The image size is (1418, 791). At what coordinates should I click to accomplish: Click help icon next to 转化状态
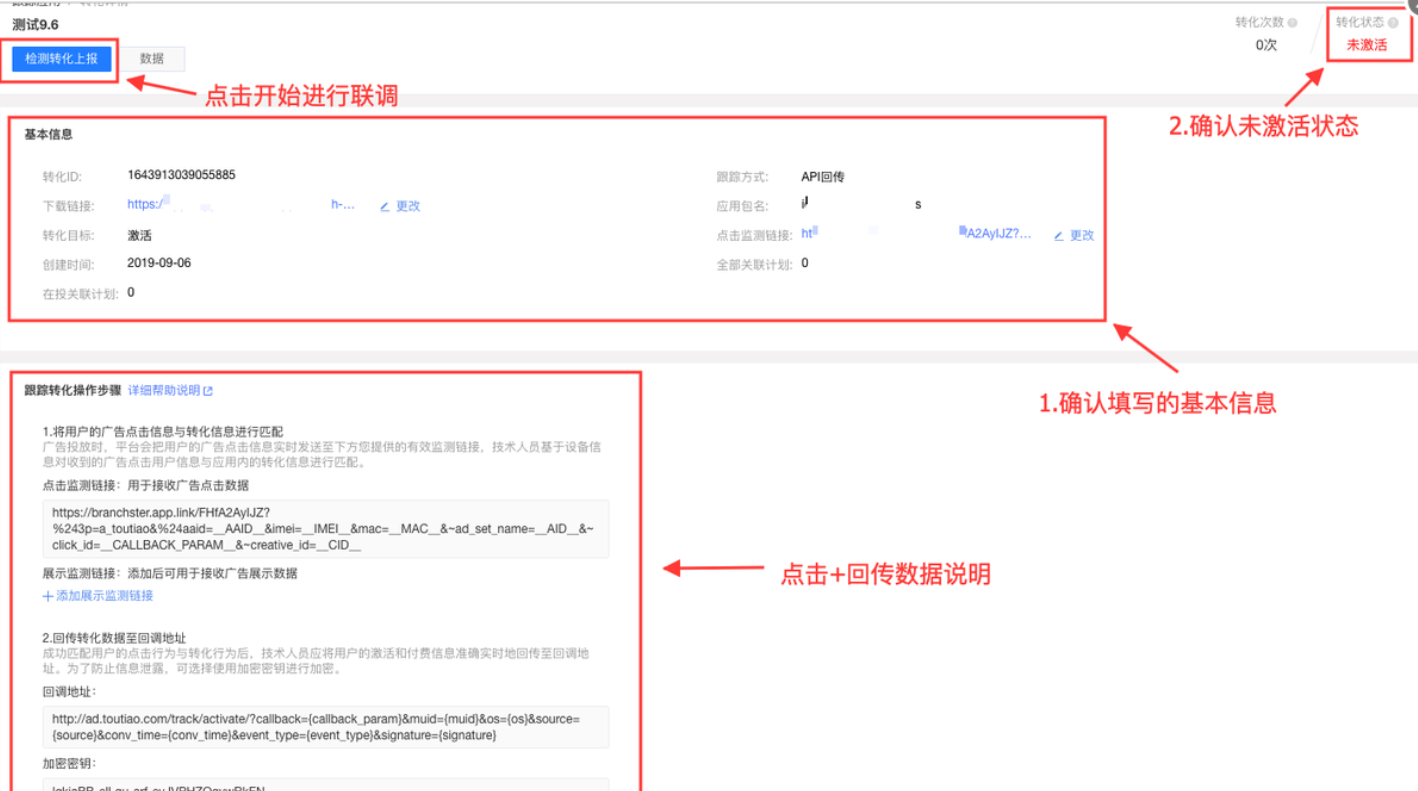[x=1393, y=22]
